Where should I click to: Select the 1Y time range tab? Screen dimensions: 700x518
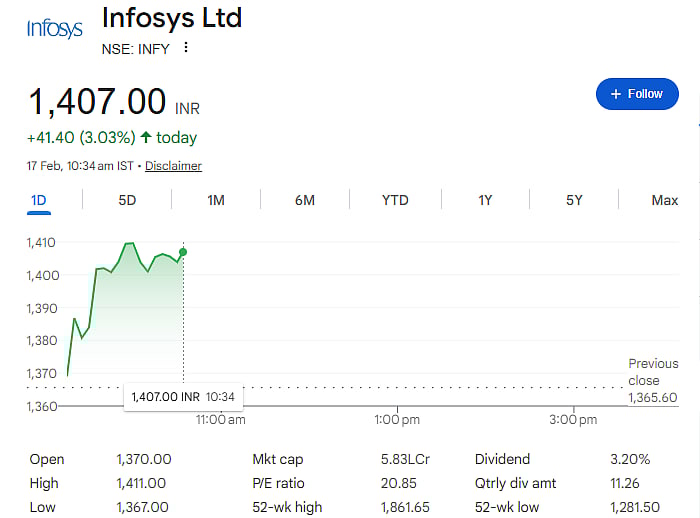(x=485, y=200)
